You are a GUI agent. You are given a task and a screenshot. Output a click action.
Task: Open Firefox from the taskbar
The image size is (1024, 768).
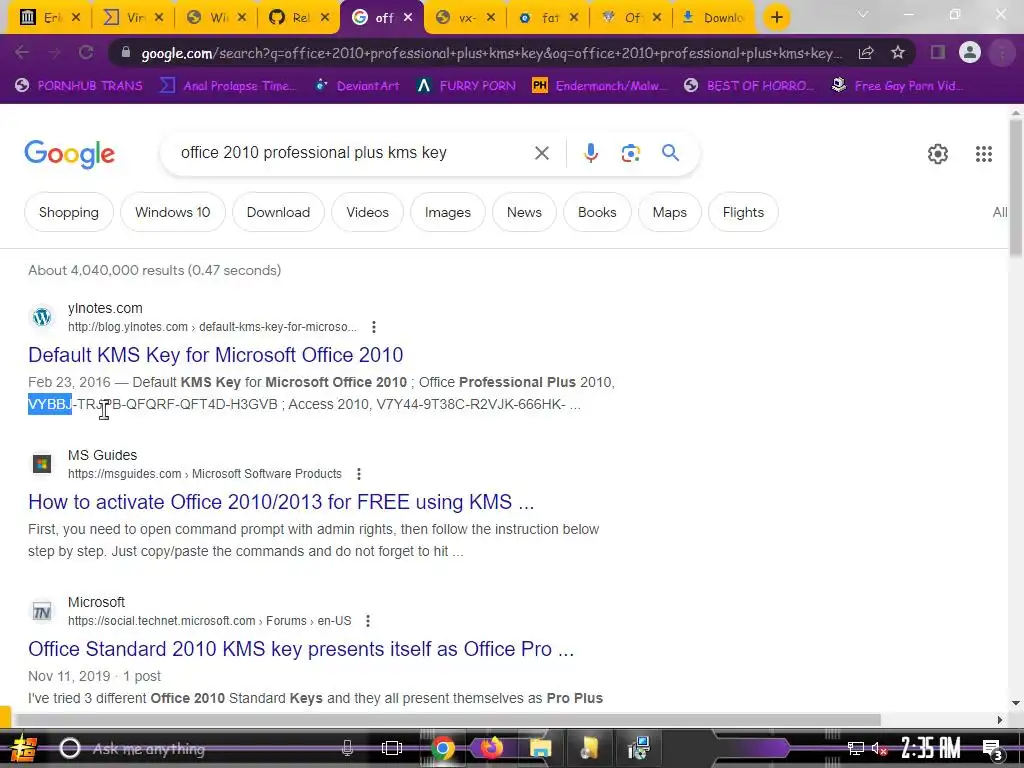(x=491, y=748)
